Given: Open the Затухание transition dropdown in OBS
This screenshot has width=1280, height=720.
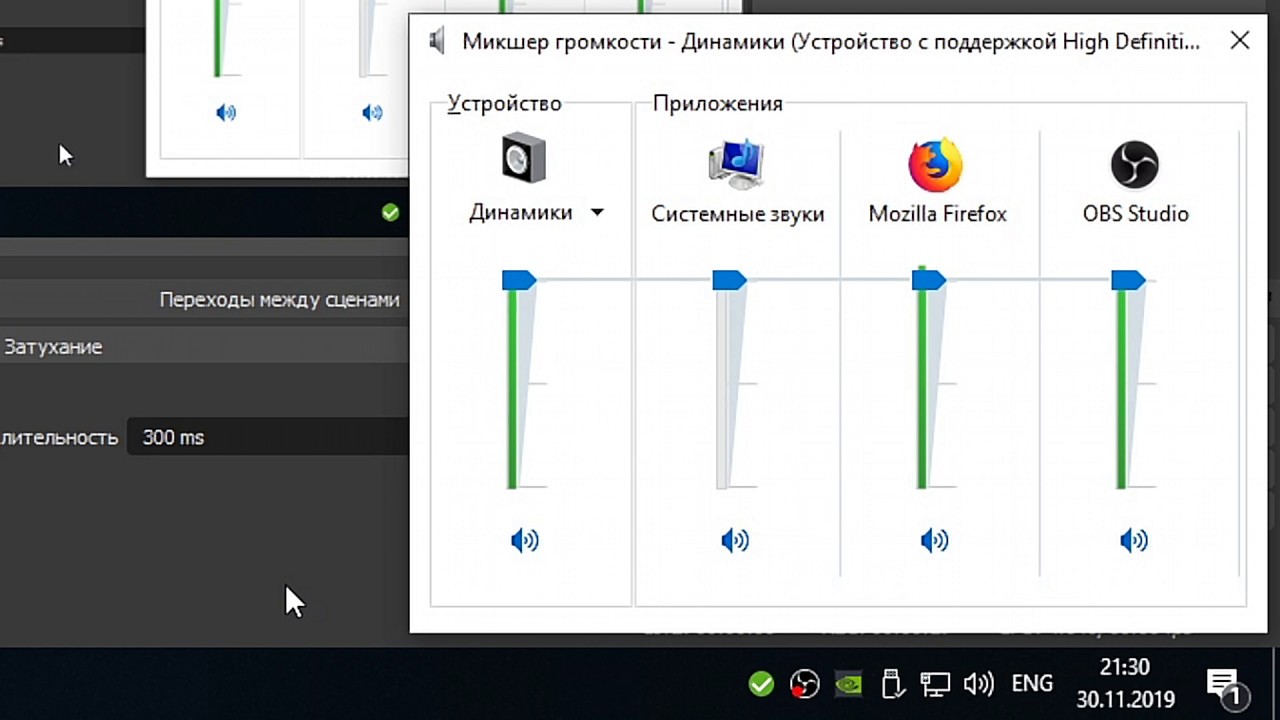Looking at the screenshot, I should (x=204, y=347).
